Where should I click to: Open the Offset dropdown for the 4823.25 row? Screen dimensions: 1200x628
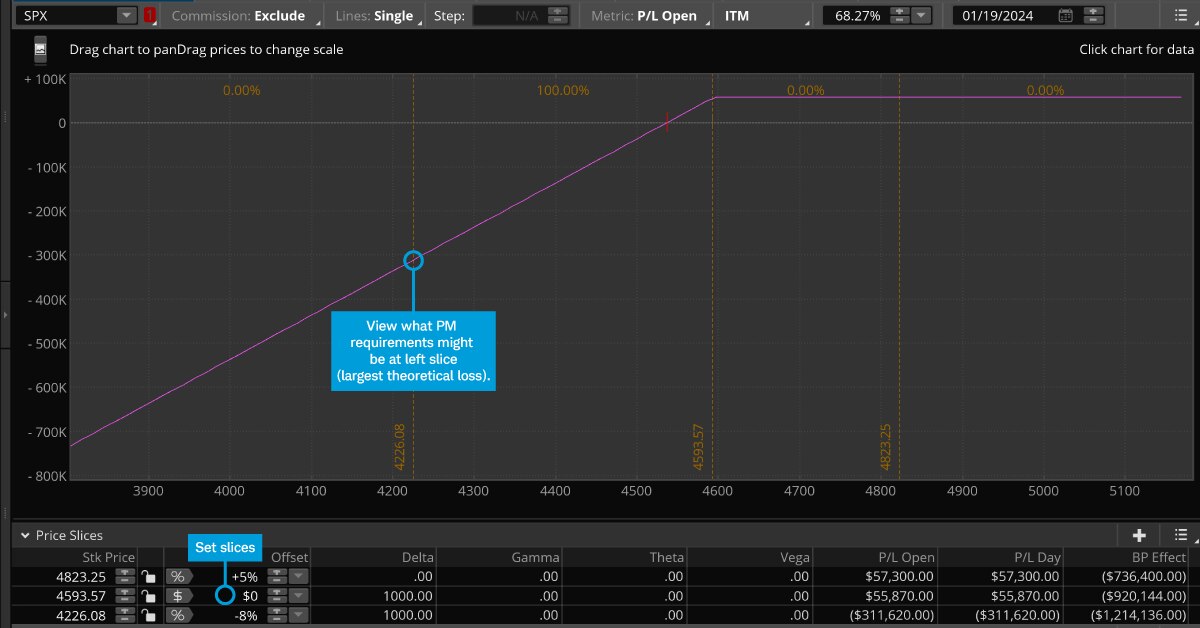[297, 576]
